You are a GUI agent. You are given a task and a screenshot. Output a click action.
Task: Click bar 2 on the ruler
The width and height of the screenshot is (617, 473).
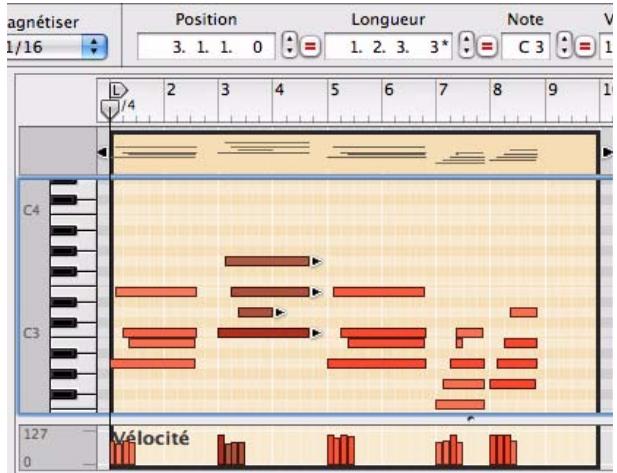[x=171, y=90]
